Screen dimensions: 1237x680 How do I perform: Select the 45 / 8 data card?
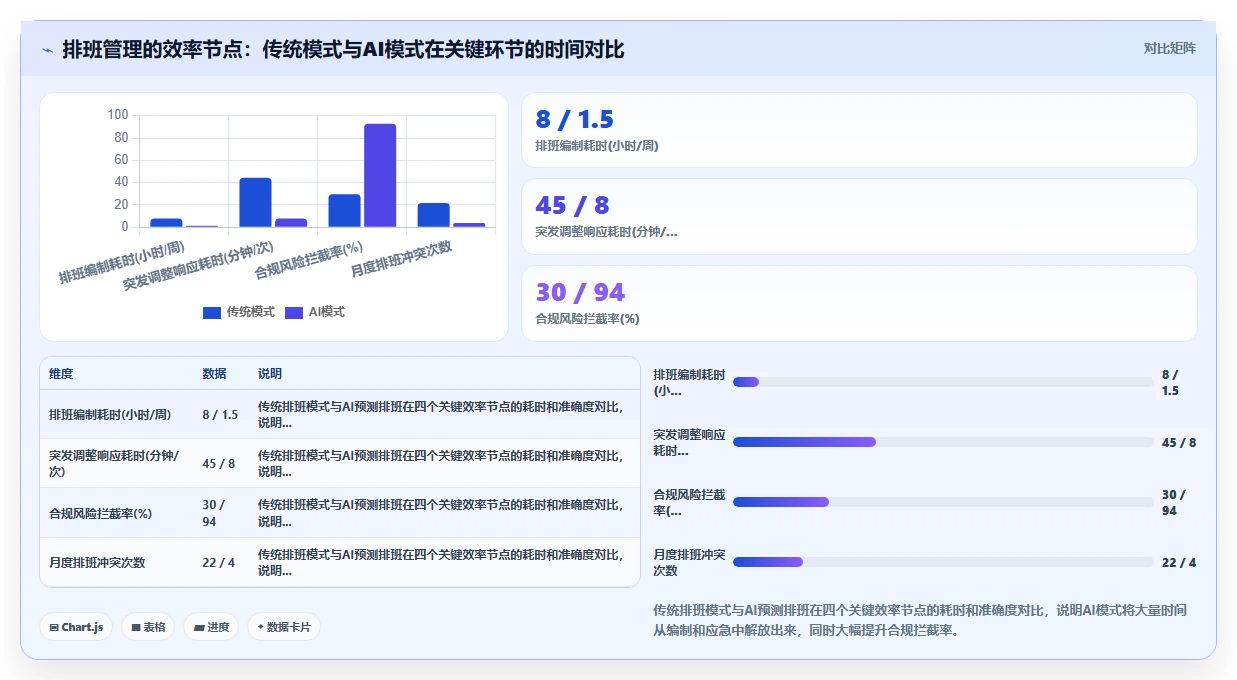pos(859,217)
